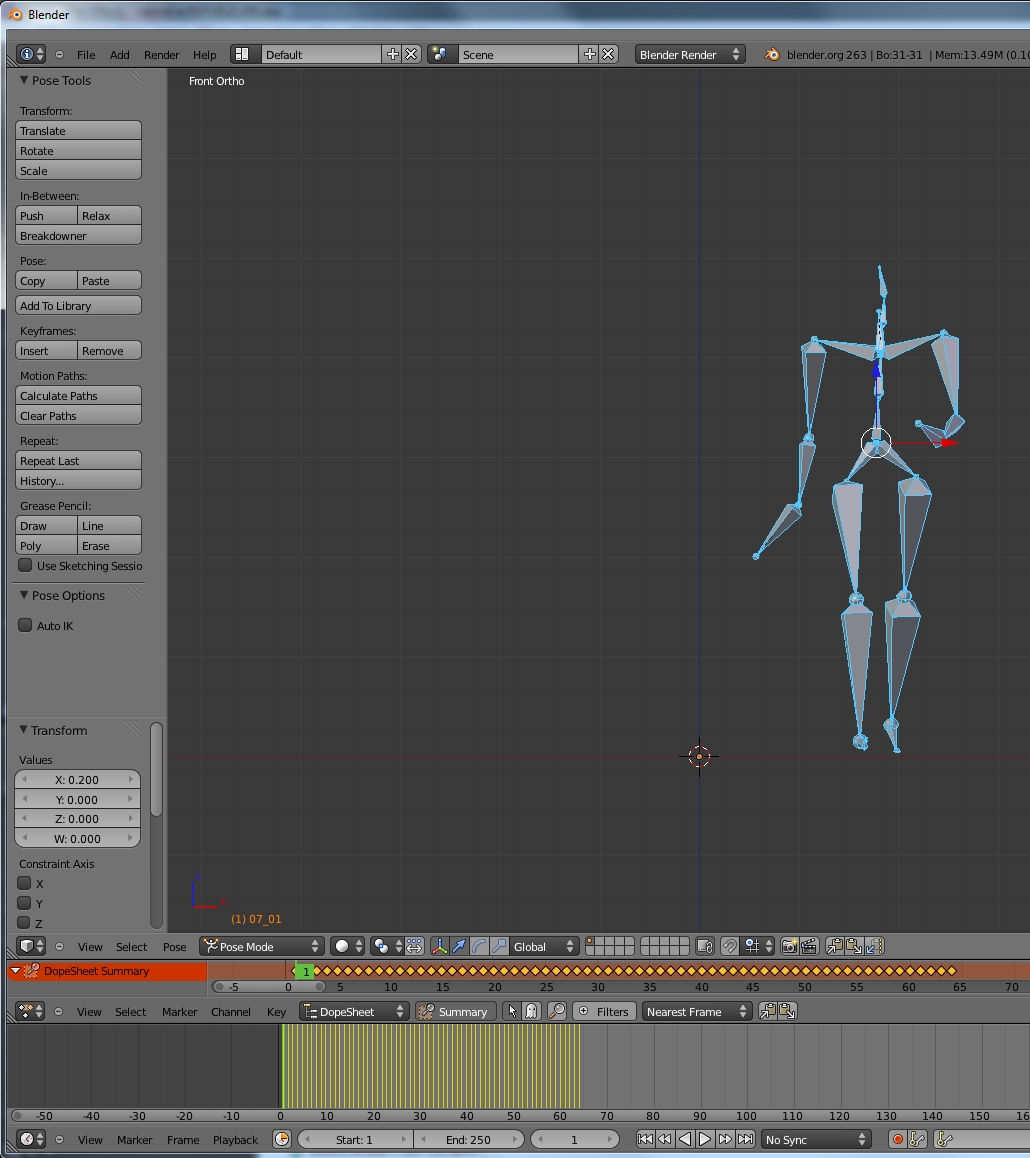The image size is (1030, 1158).
Task: Click the record button in the timeline header
Action: click(898, 1139)
